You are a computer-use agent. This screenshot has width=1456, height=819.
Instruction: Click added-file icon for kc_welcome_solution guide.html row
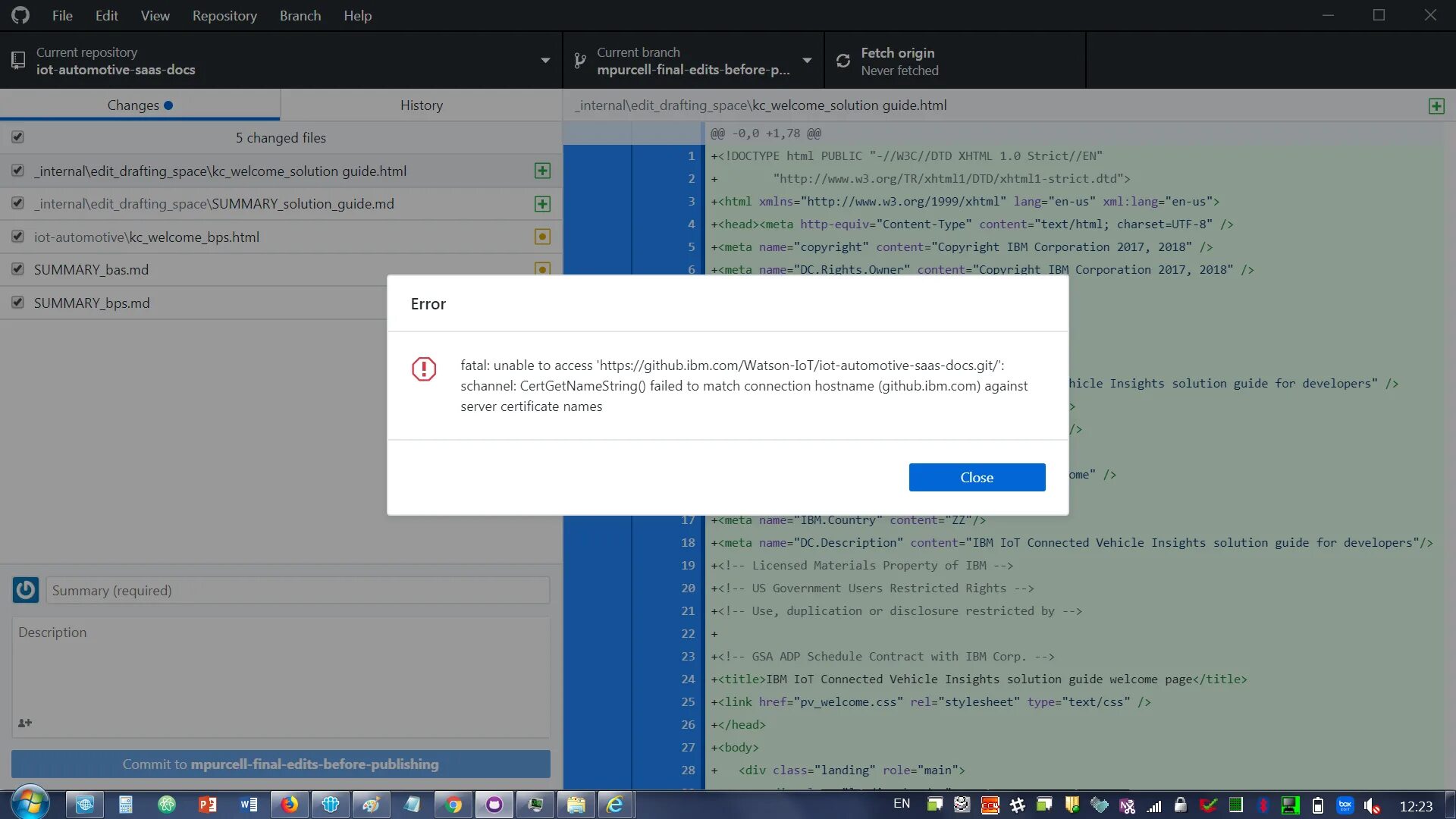[x=542, y=171]
